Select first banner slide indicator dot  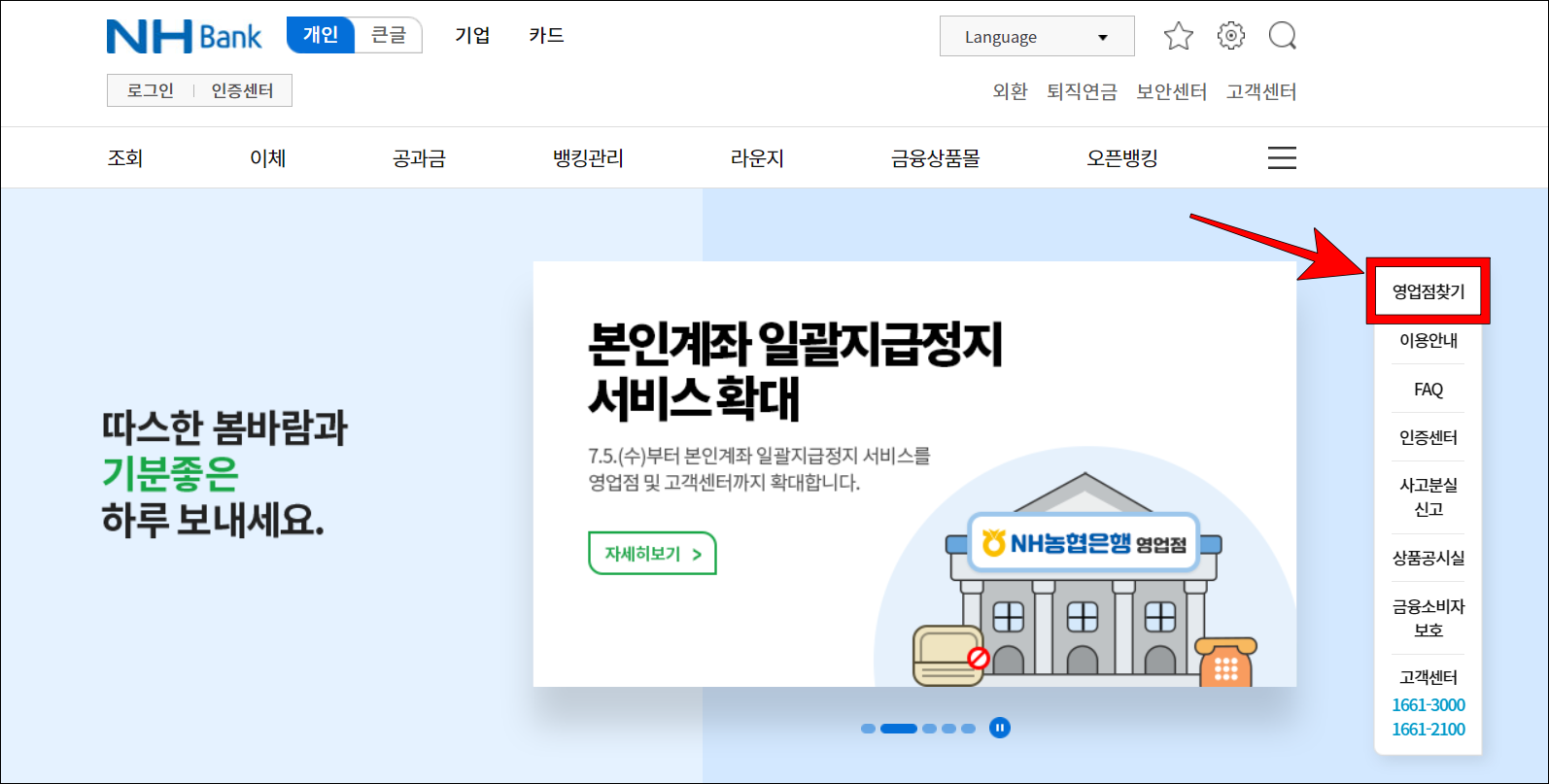pos(868,729)
